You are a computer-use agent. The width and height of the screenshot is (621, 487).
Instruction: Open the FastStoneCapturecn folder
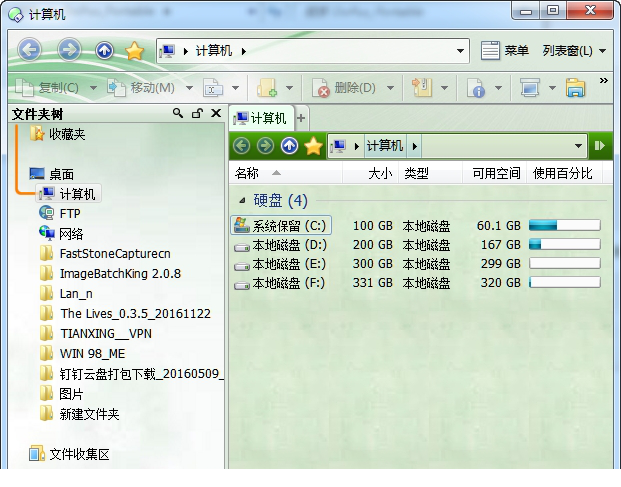(x=105, y=253)
